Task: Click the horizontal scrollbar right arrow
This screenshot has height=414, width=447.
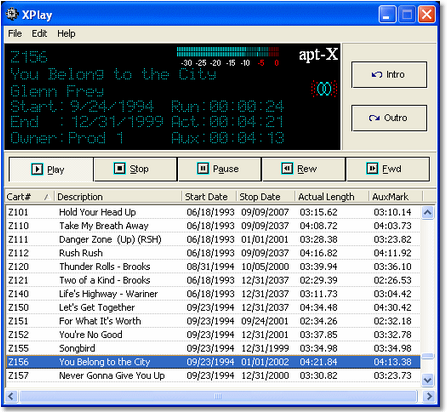Action: tap(429, 396)
